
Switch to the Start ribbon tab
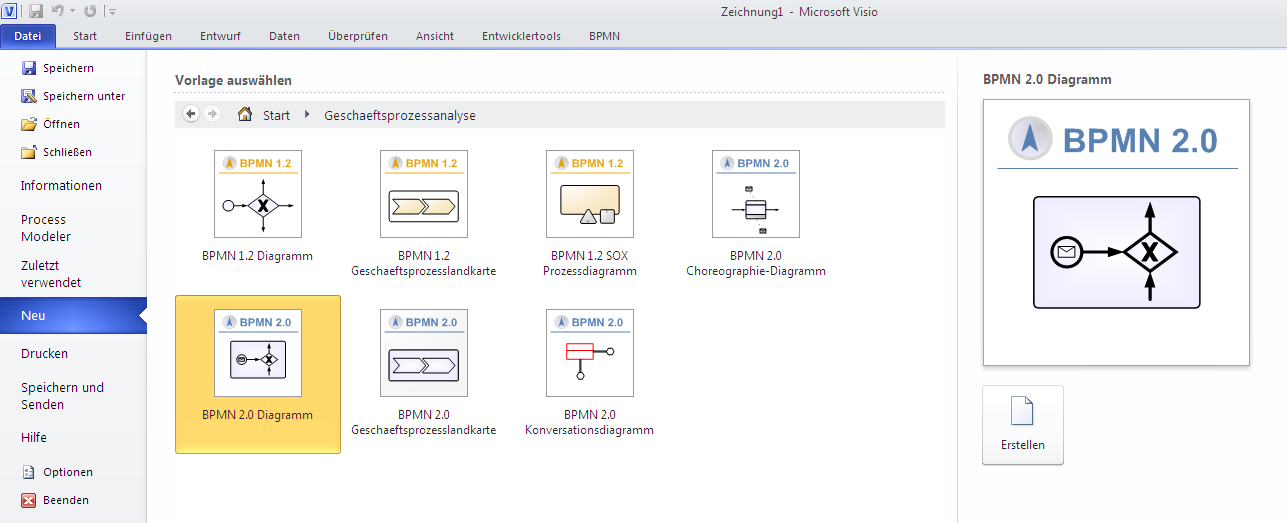point(85,36)
